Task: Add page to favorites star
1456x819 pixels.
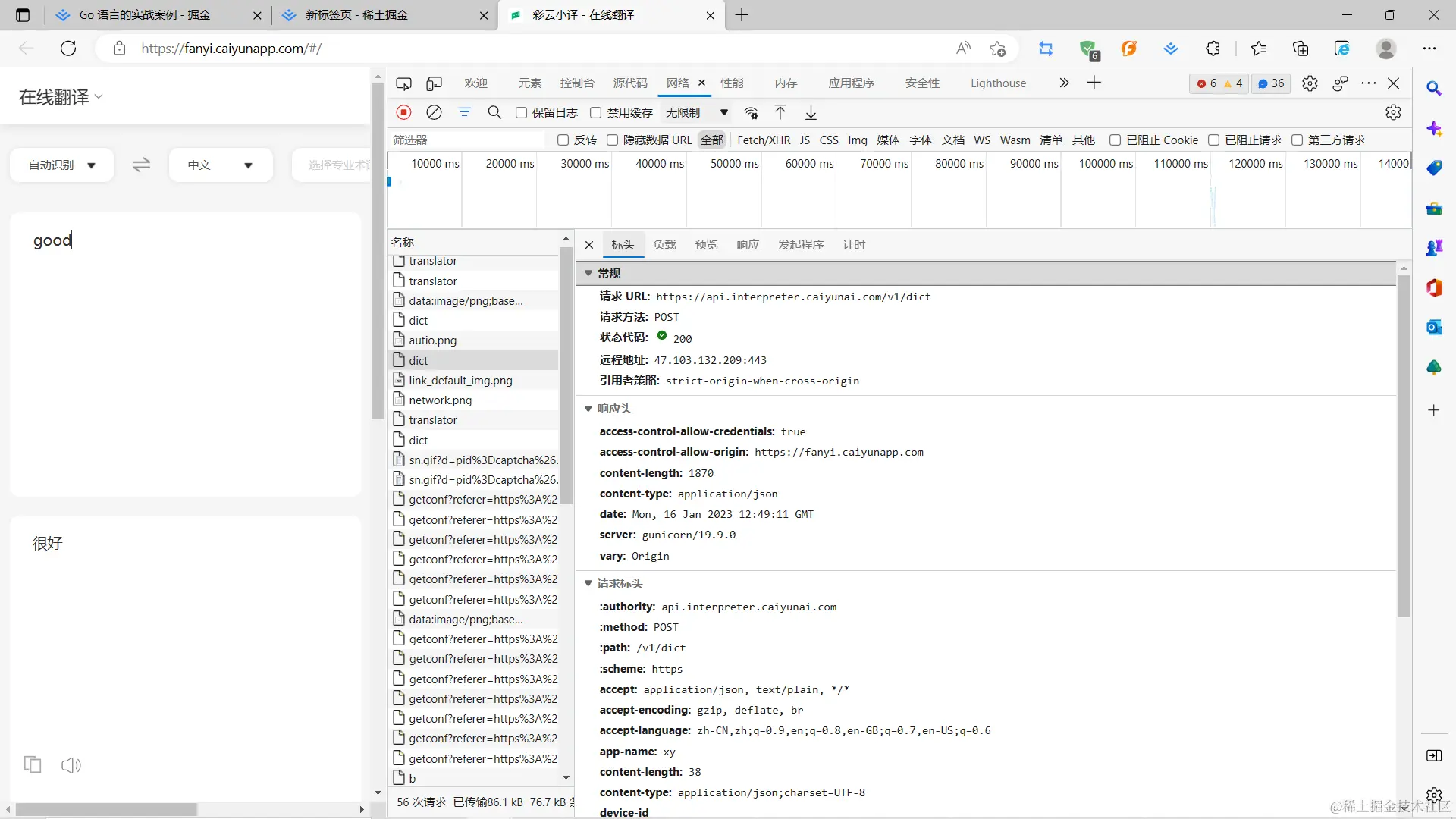Action: click(x=997, y=49)
